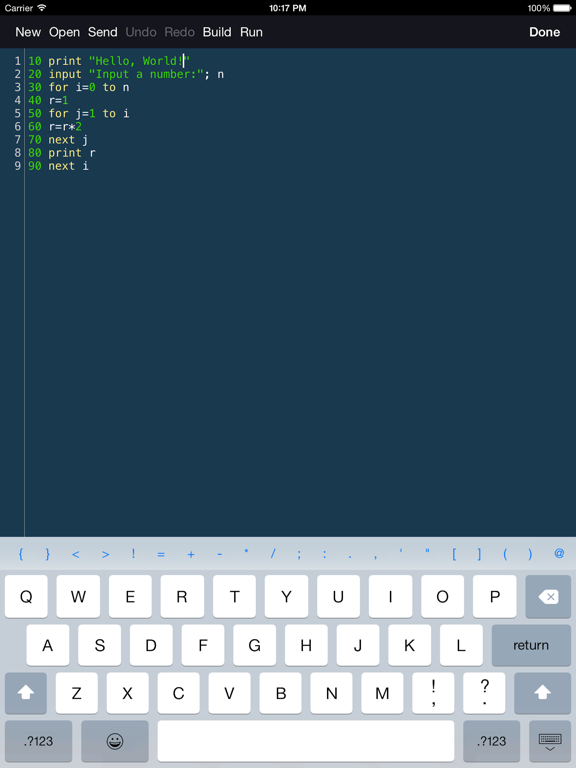Select Open in the top toolbar

point(64,32)
